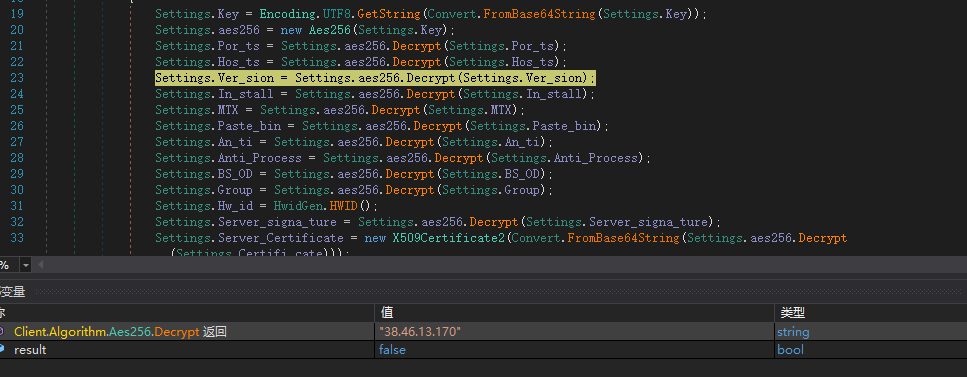The image size is (967, 377).
Task: Click Settings.BS_OD code on line 29
Action: tap(354, 174)
